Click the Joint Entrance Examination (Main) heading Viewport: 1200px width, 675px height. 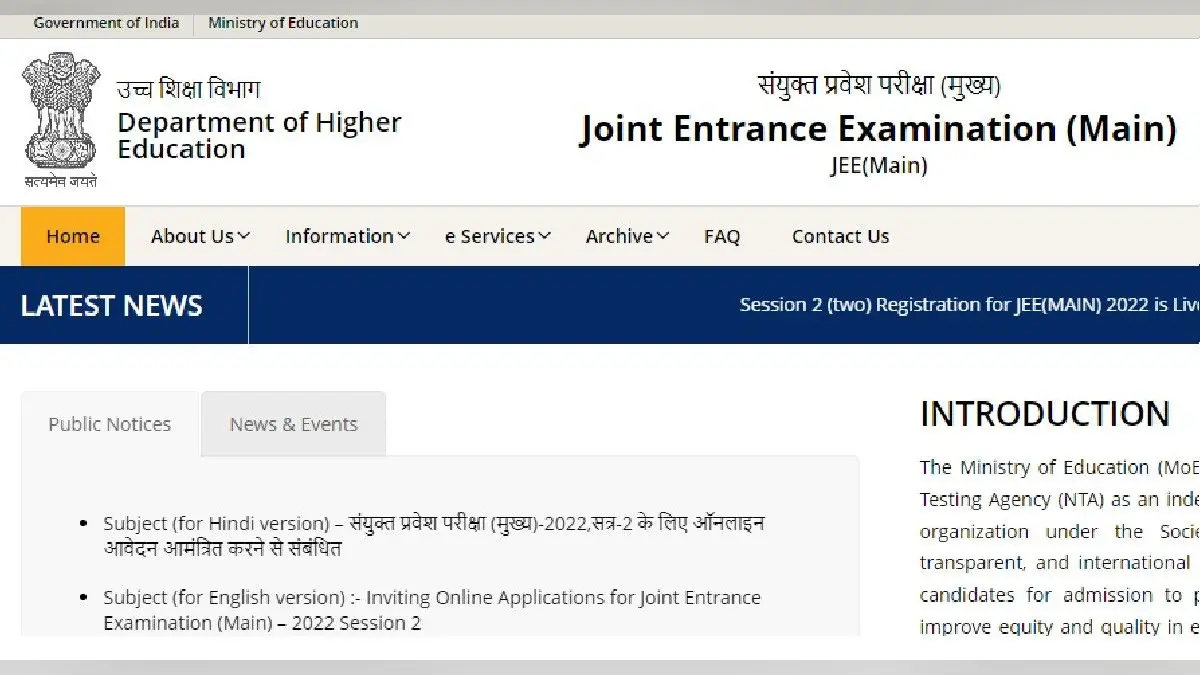click(x=878, y=129)
